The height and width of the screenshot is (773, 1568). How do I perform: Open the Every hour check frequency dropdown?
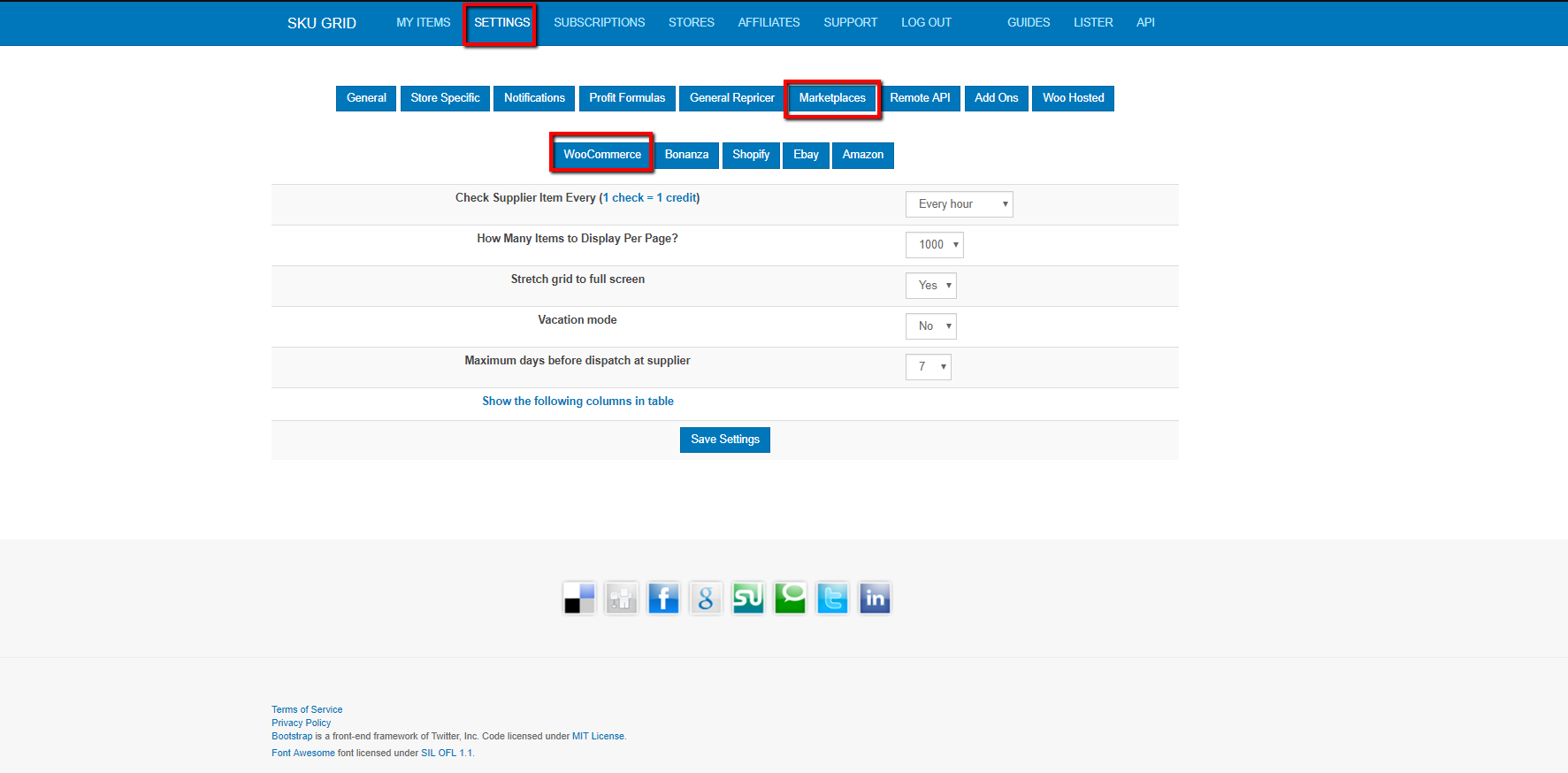(960, 204)
